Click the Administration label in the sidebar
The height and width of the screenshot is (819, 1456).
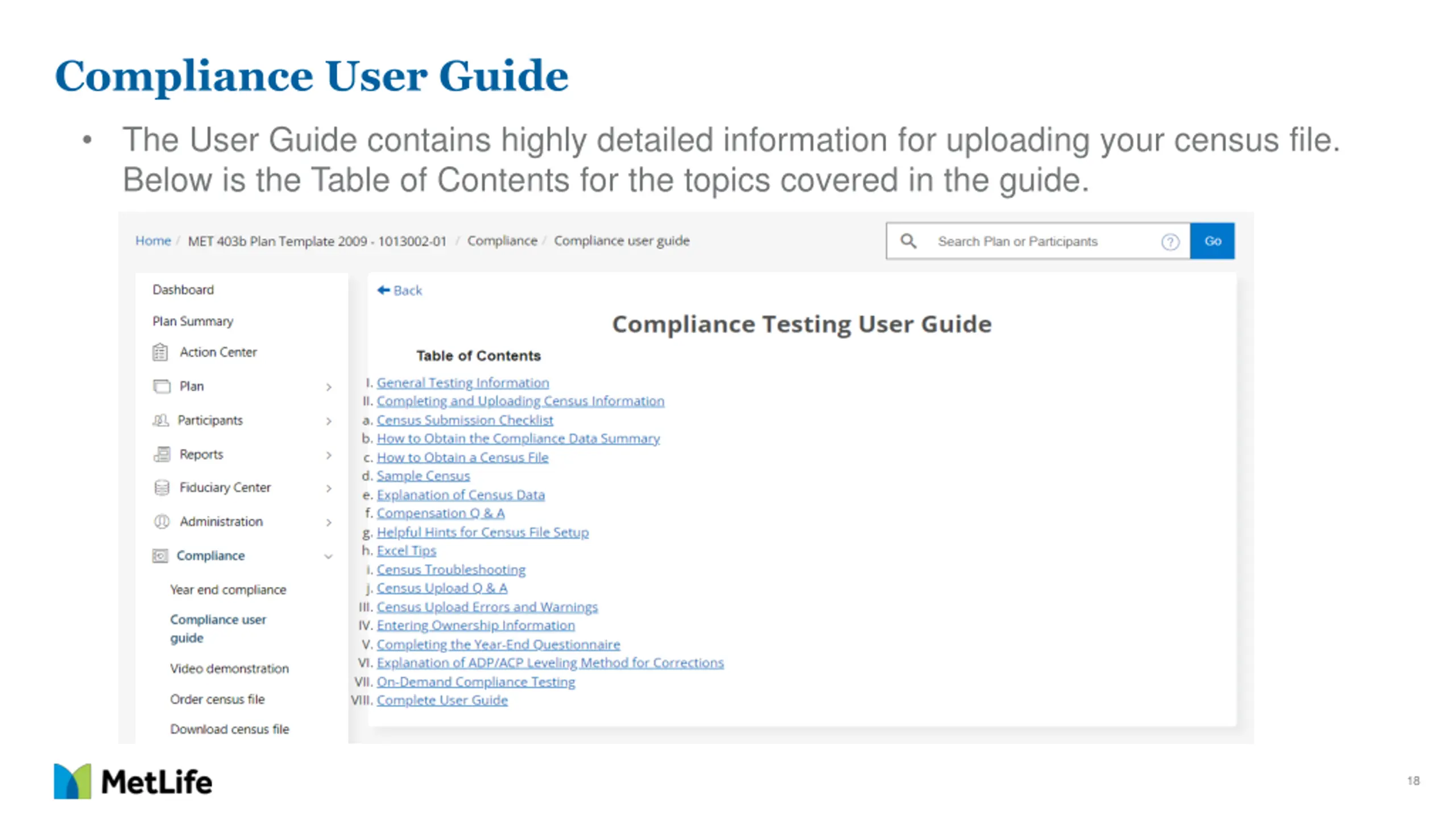click(221, 522)
